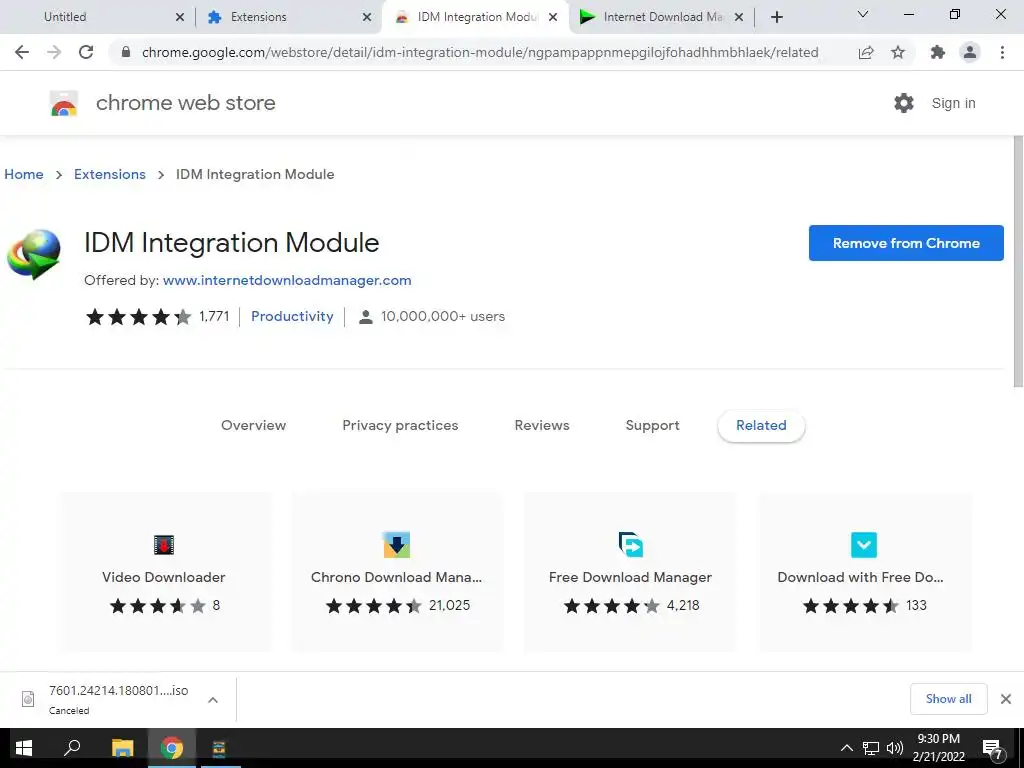Open taskbar search magnifier

72,747
